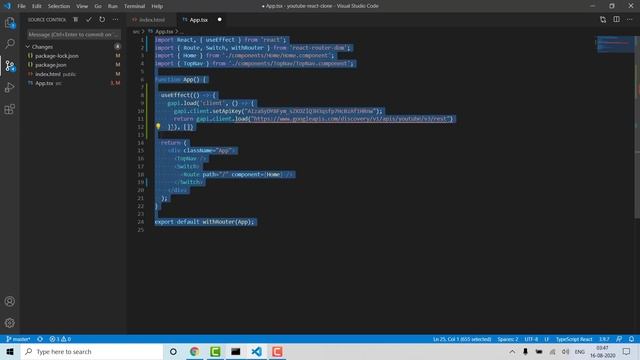This screenshot has width=640, height=360.
Task: Click the synchronize changes icon in status bar
Action: 40,339
